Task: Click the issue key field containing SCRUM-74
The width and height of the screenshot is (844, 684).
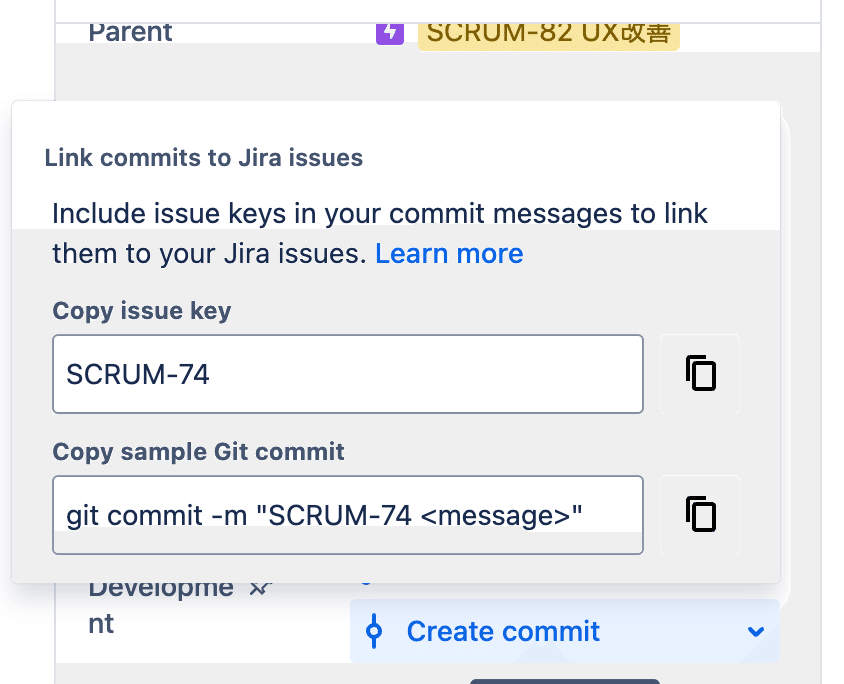Action: pos(347,374)
